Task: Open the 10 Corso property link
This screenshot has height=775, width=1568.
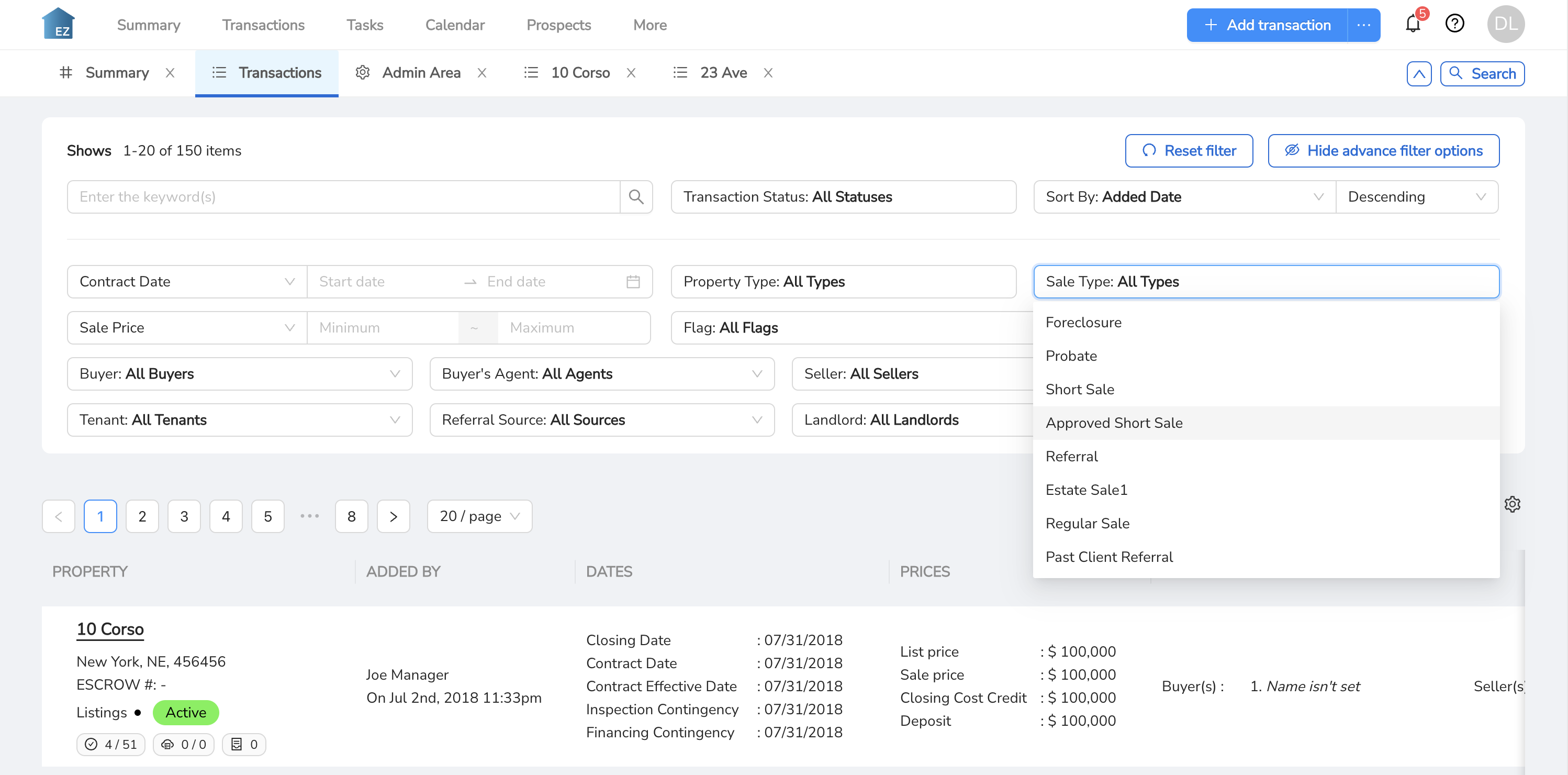Action: (110, 629)
